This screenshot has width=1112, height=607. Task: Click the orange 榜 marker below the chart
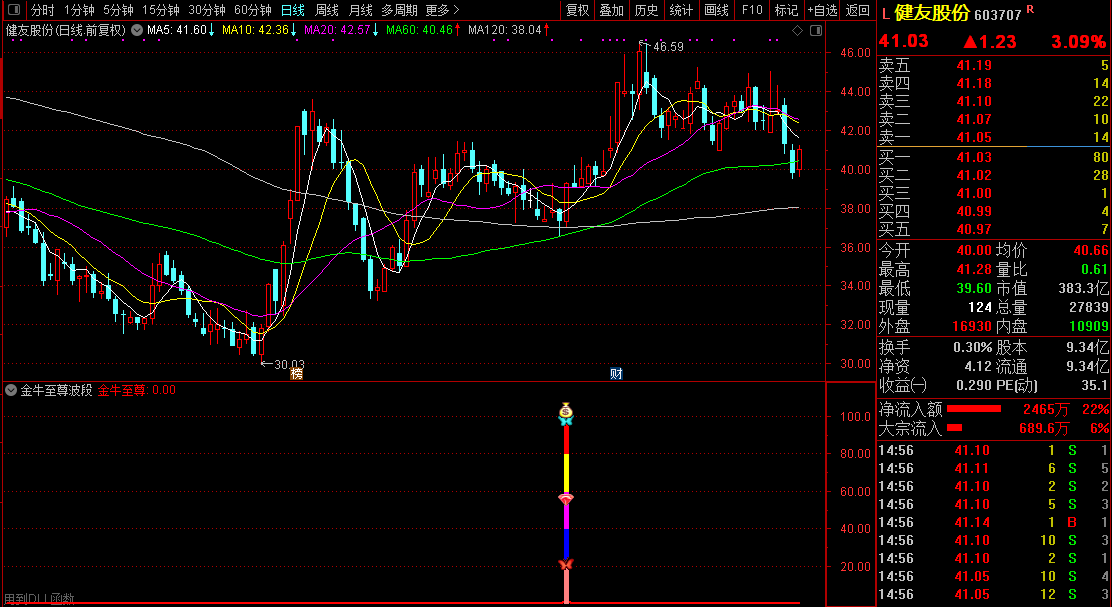(296, 373)
